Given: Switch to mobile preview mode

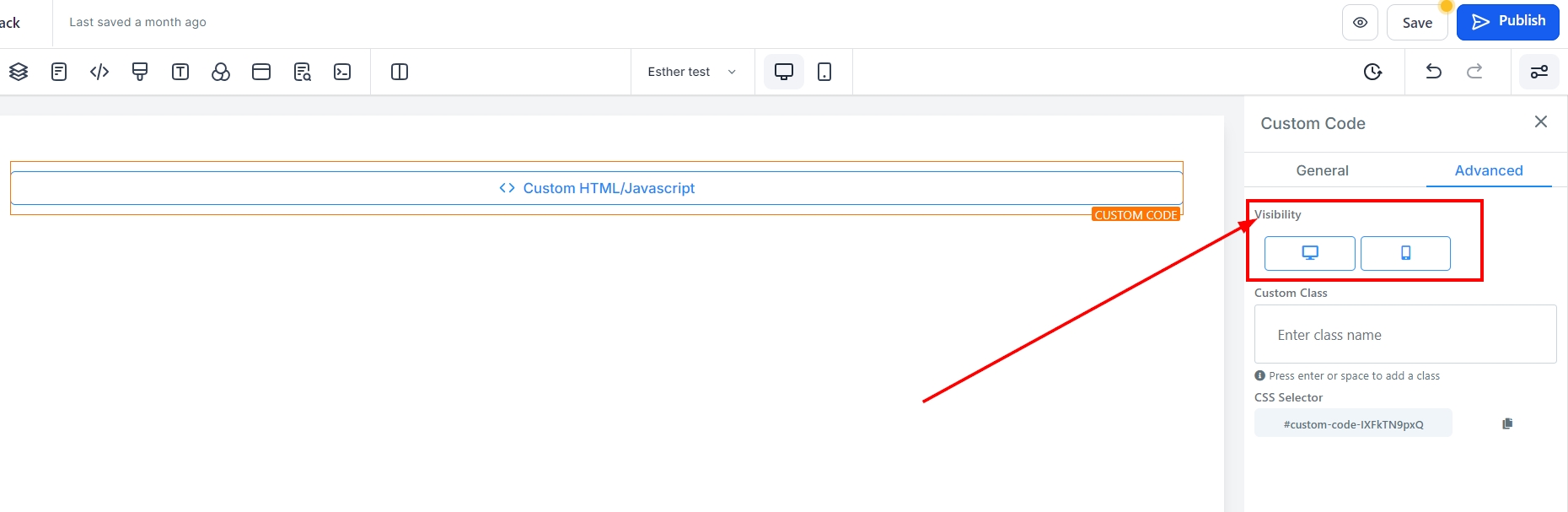Looking at the screenshot, I should coord(824,72).
